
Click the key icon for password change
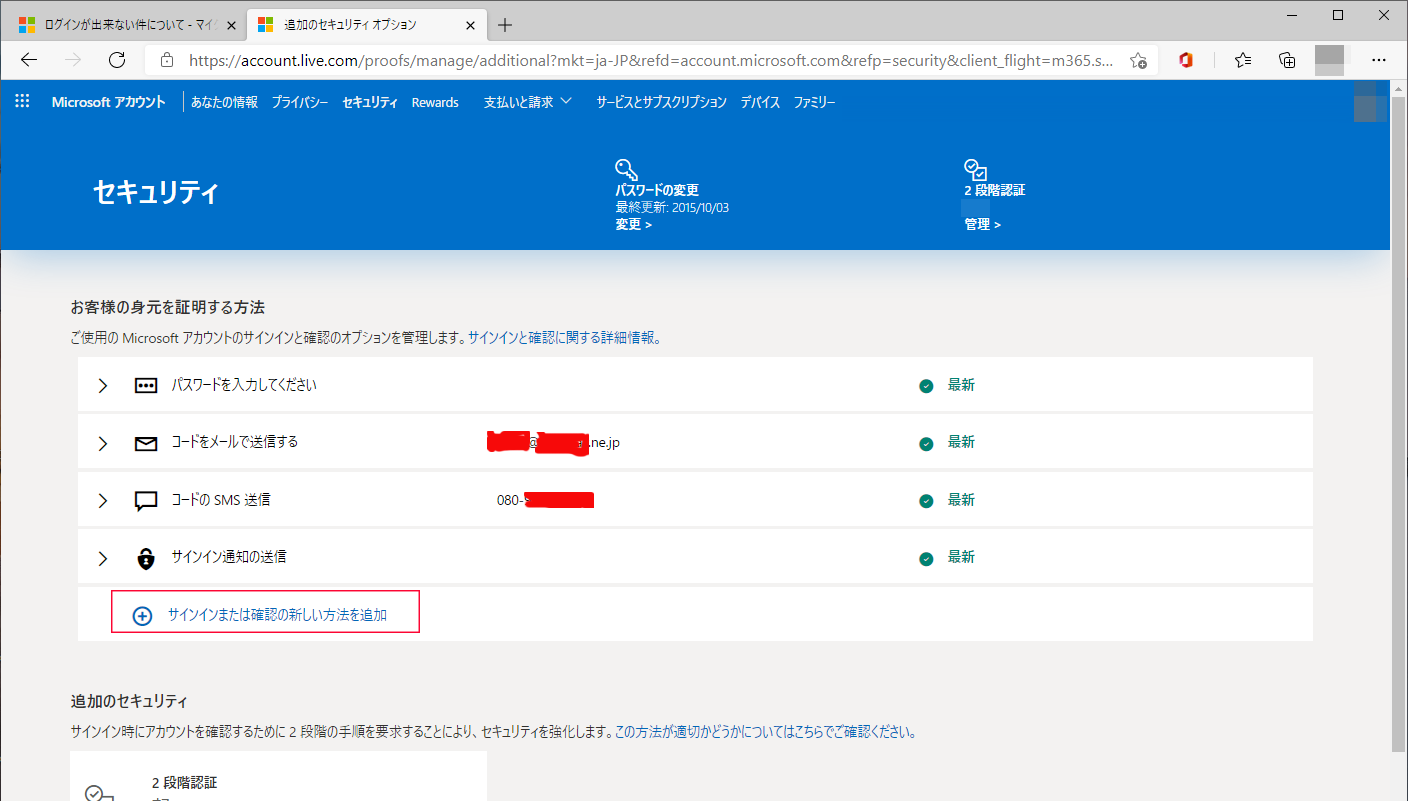[x=626, y=169]
